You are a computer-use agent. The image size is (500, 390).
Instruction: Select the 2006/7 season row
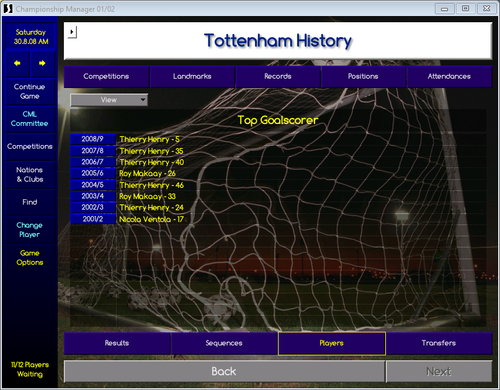(x=93, y=162)
